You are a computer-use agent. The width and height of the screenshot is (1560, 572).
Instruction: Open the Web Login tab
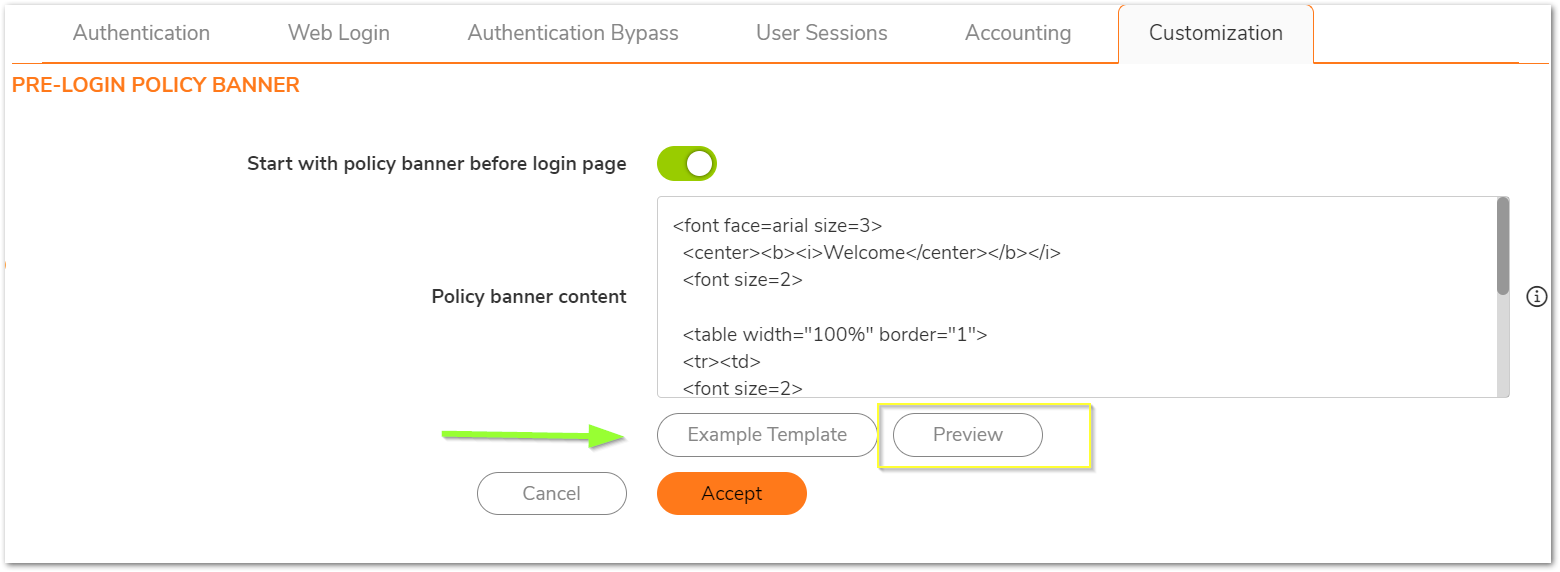339,33
